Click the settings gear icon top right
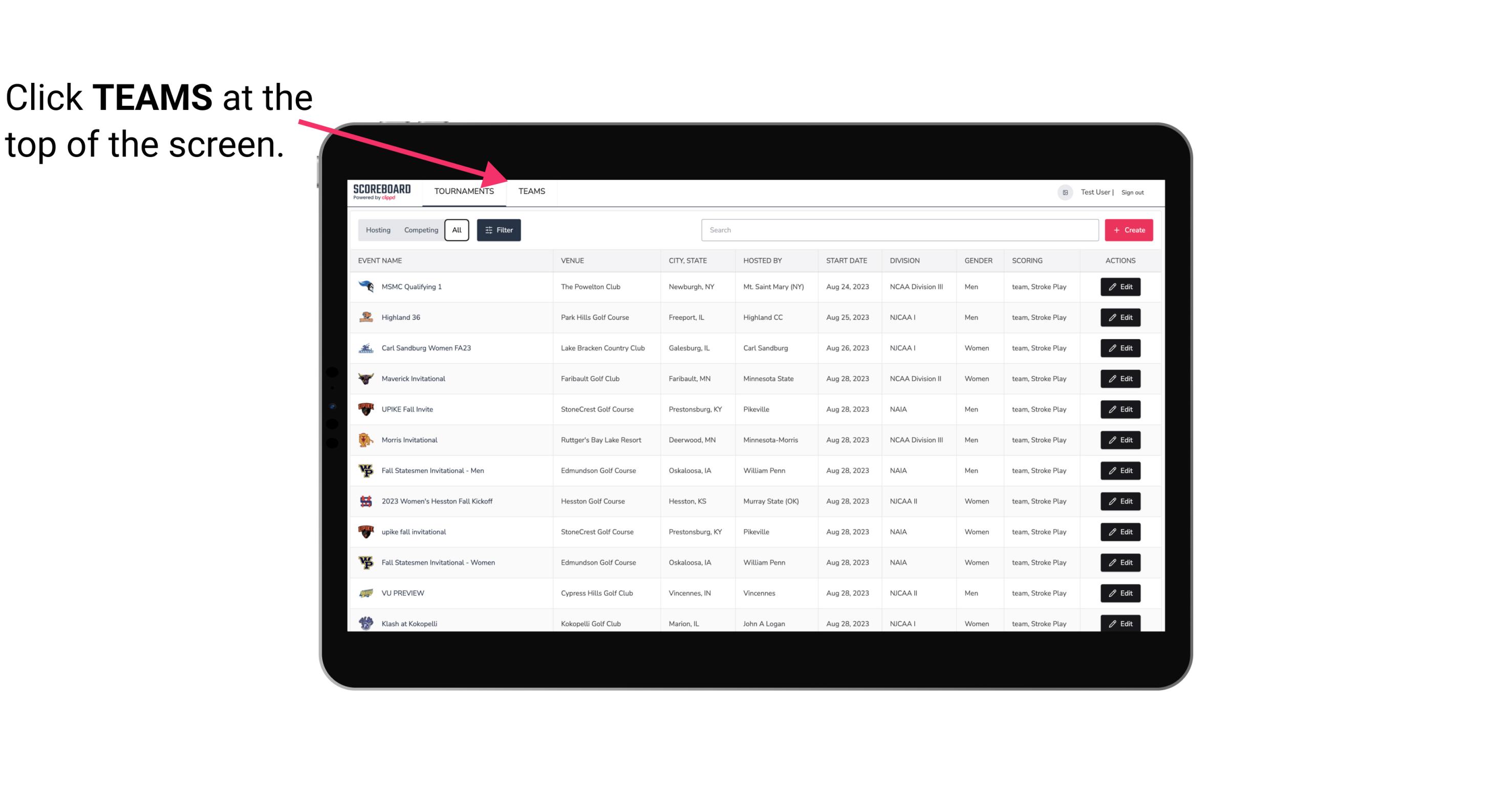1510x812 pixels. tap(1063, 191)
